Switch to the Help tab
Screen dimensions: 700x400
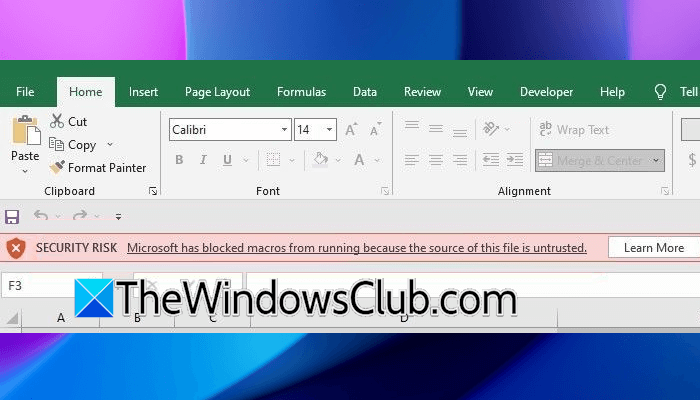(x=612, y=92)
